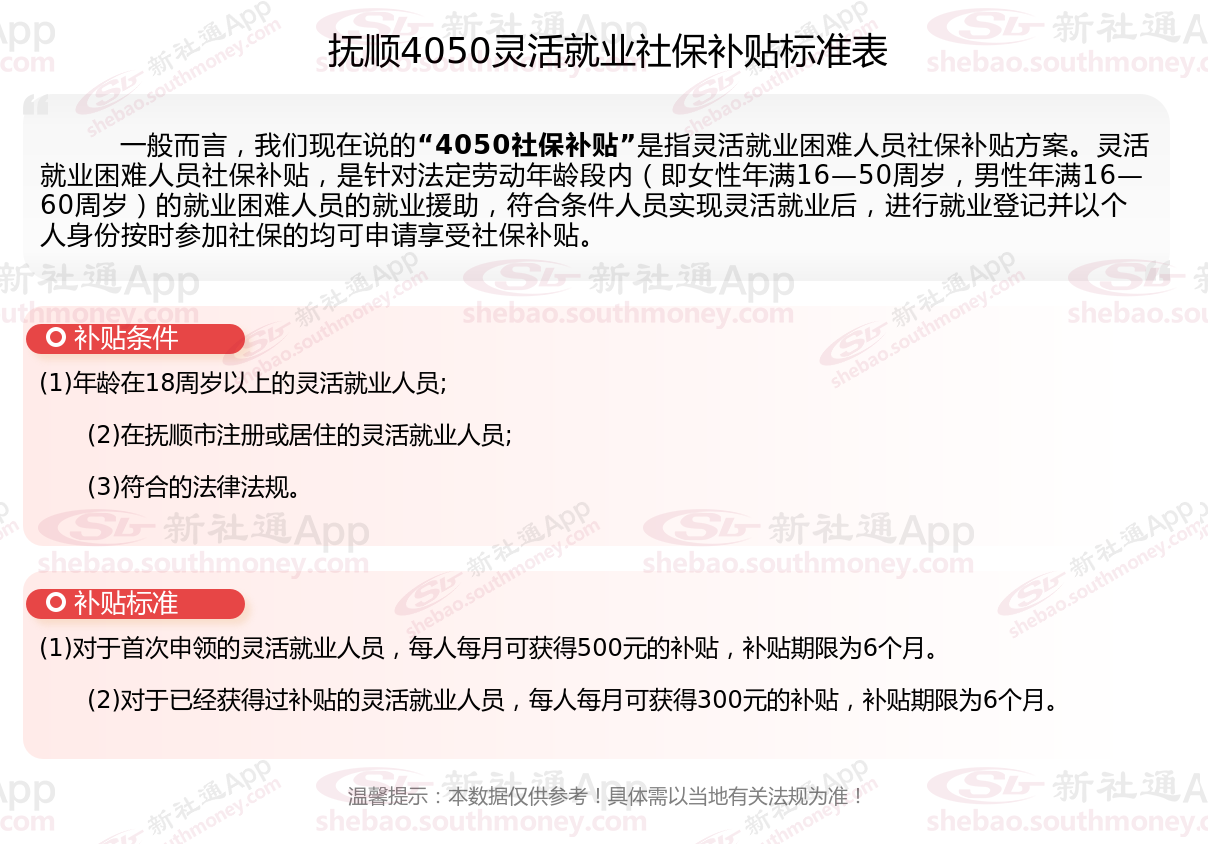Click the 补贴标准 section header badge
1208x844 pixels.
[135, 604]
